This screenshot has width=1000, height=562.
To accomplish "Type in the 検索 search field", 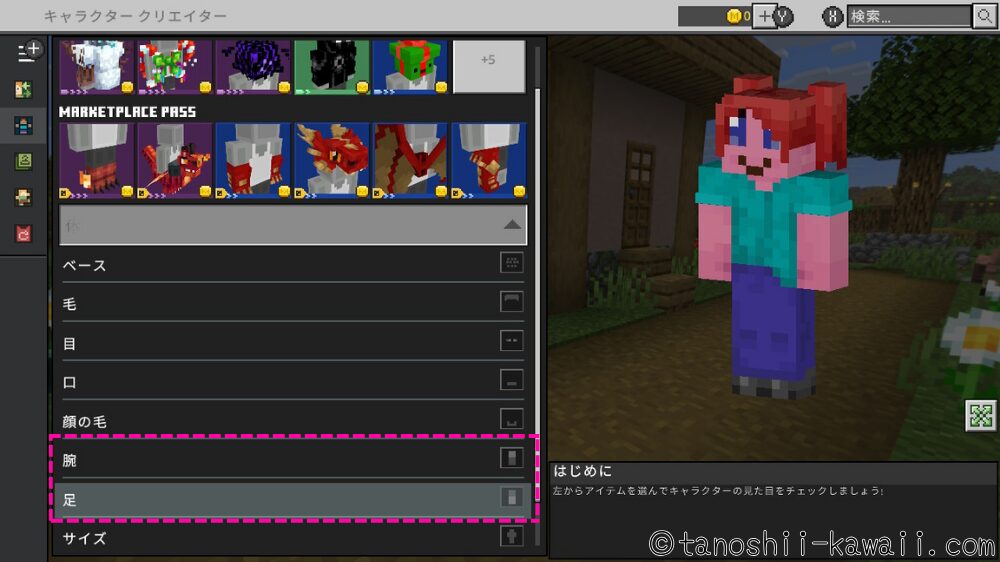I will 908,16.
